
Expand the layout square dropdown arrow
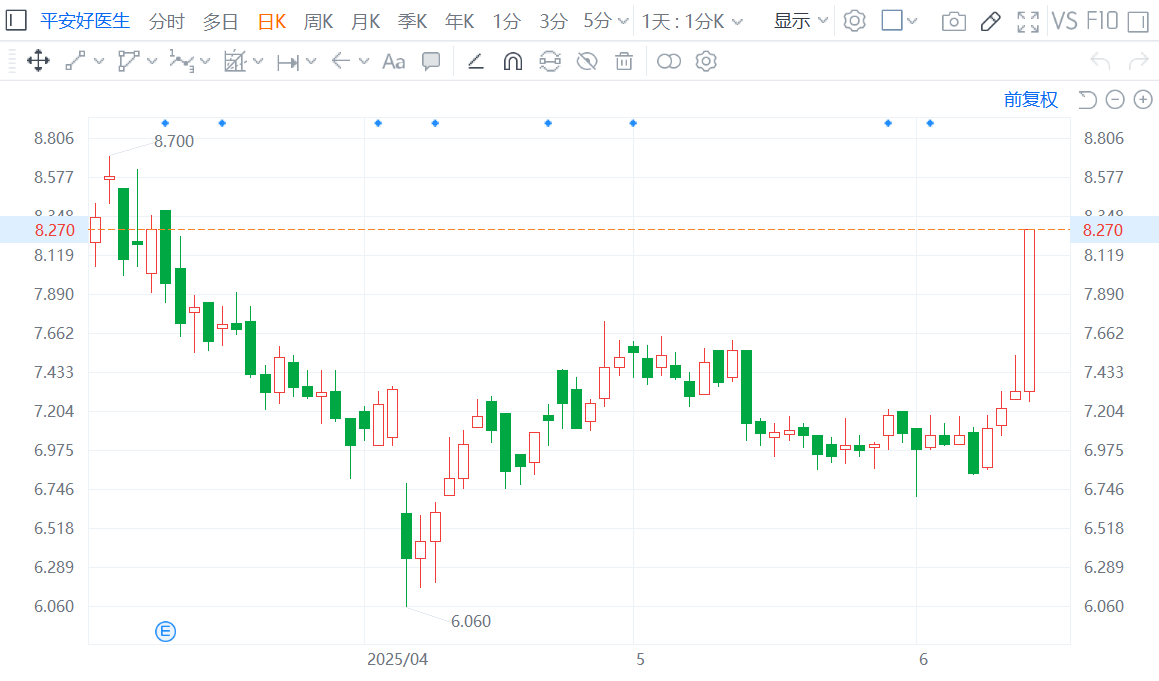(912, 21)
